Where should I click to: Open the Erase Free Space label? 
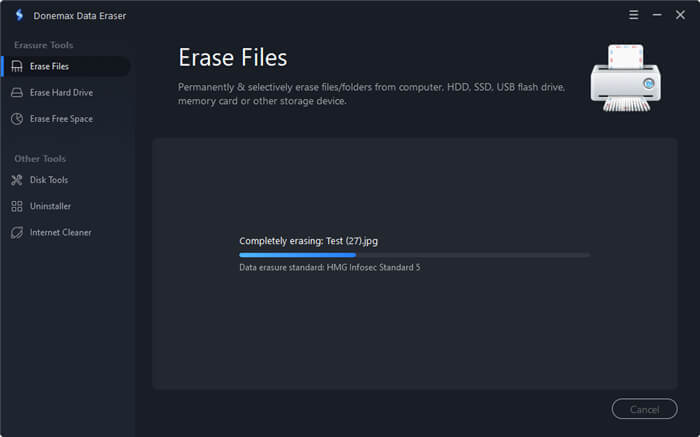click(62, 119)
